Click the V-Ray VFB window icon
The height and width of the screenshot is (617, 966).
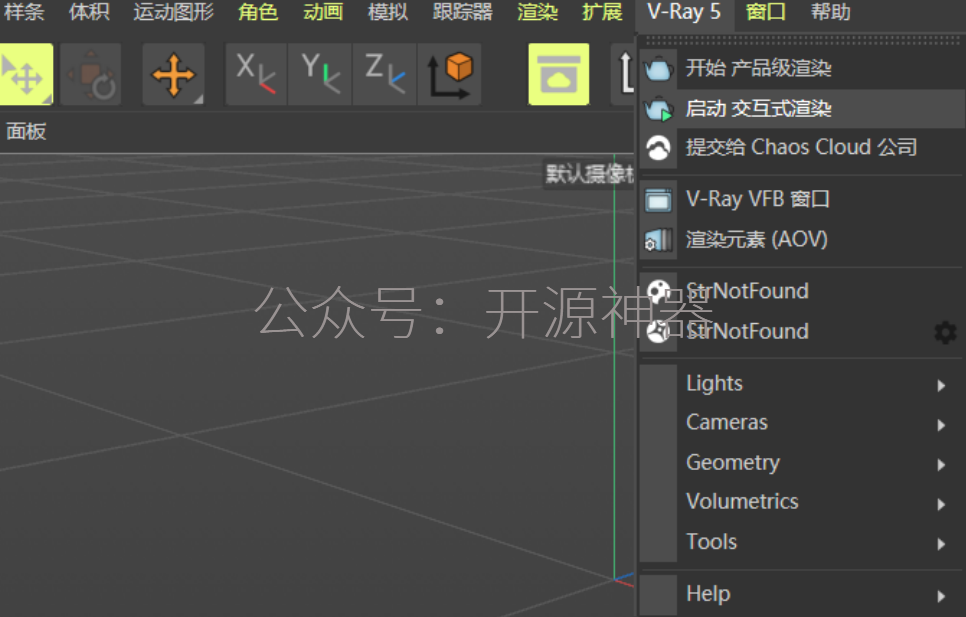coord(658,200)
